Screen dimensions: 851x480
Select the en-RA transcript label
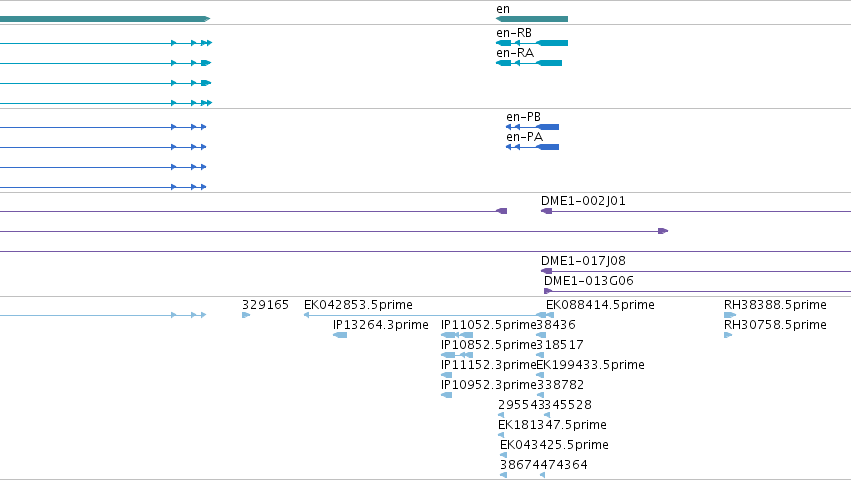tap(515, 53)
